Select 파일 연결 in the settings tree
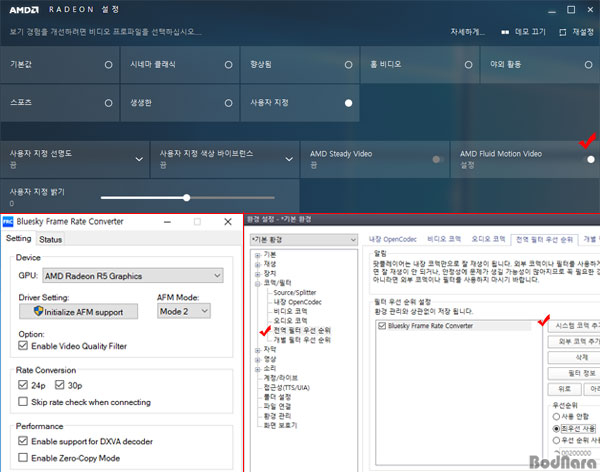This screenshot has width=600, height=472. tap(277, 407)
